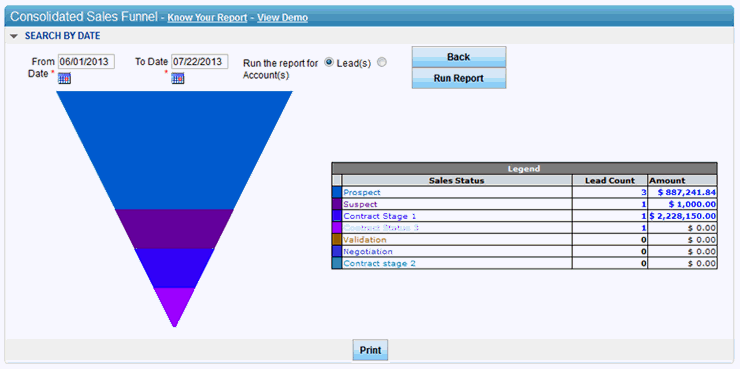Click the Back button
Screen dimensions: 740x369
coord(459,57)
